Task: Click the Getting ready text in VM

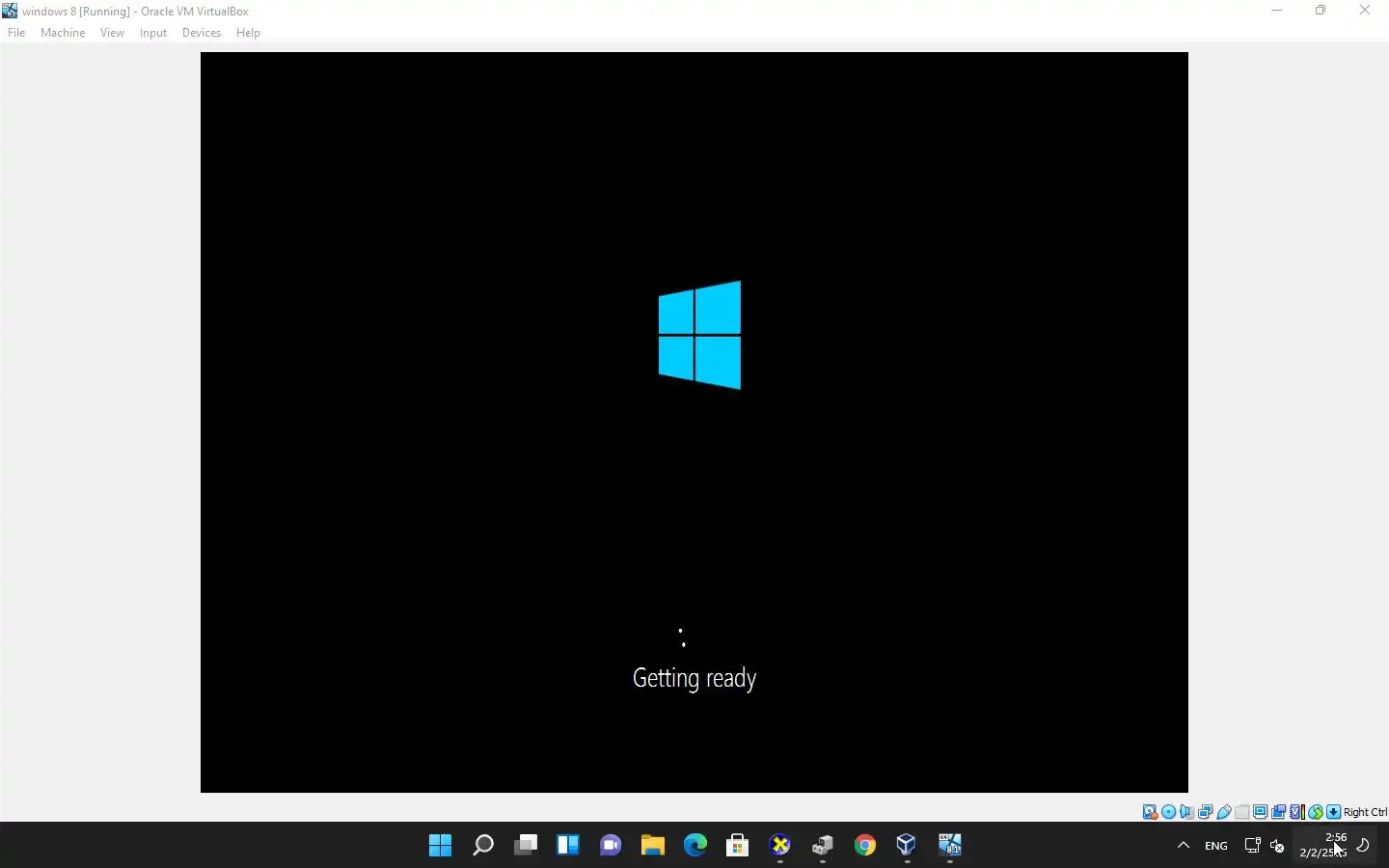Action: 694,679
